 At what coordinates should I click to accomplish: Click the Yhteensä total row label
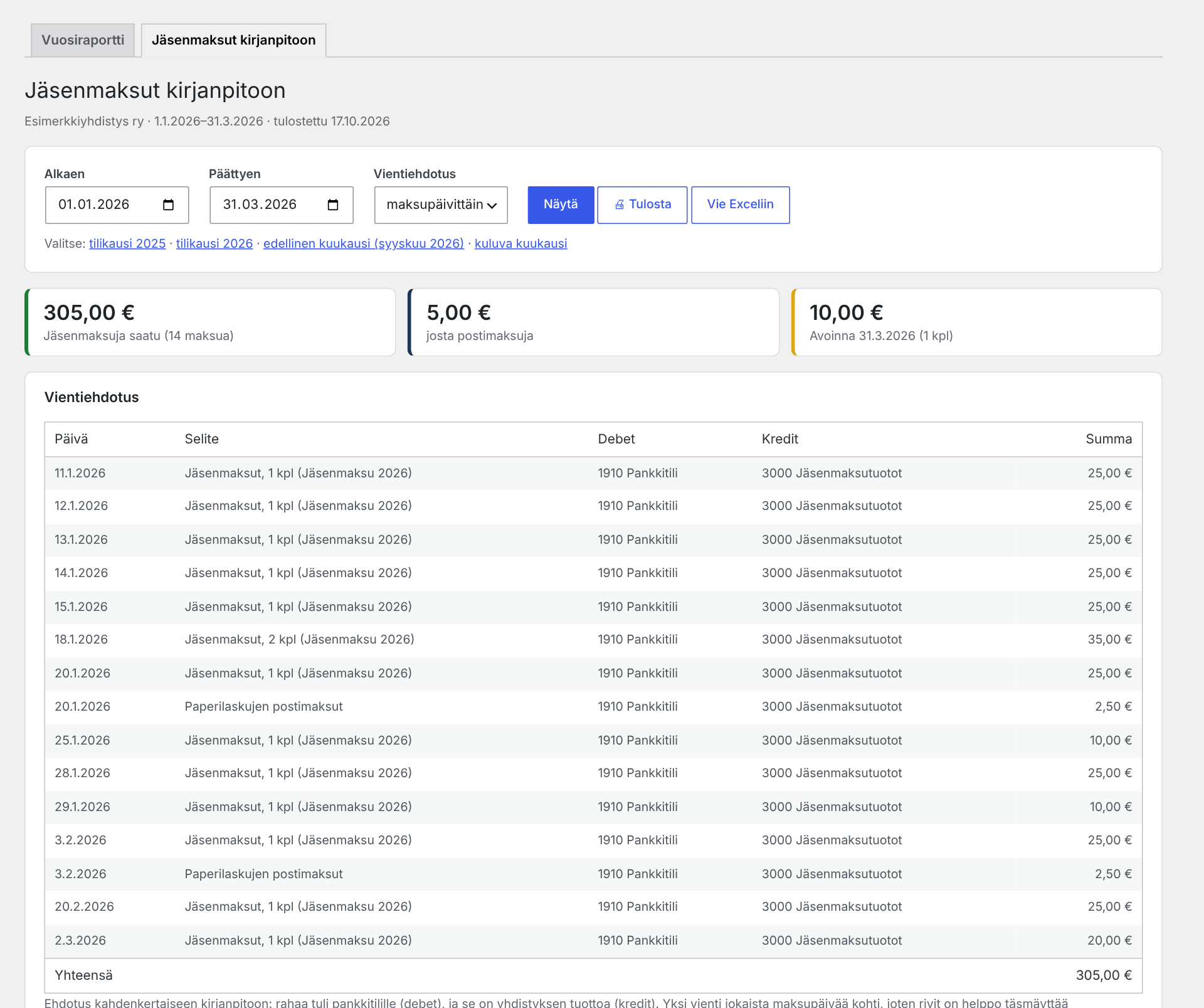pyautogui.click(x=83, y=975)
